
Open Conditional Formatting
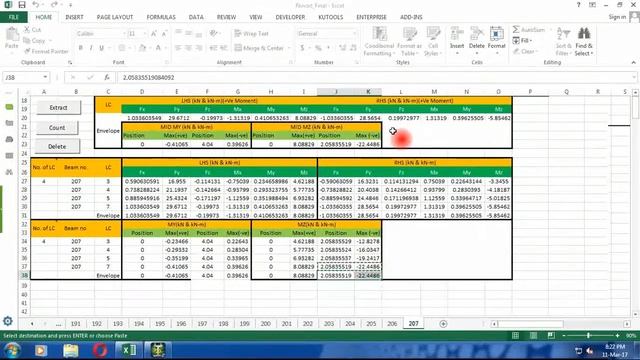(x=379, y=41)
